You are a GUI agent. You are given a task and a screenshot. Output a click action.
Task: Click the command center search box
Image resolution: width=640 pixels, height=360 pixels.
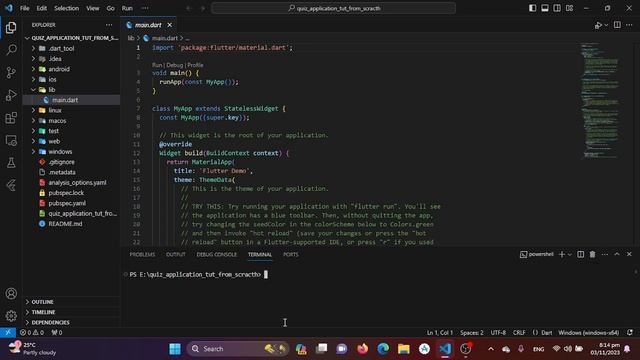333,8
